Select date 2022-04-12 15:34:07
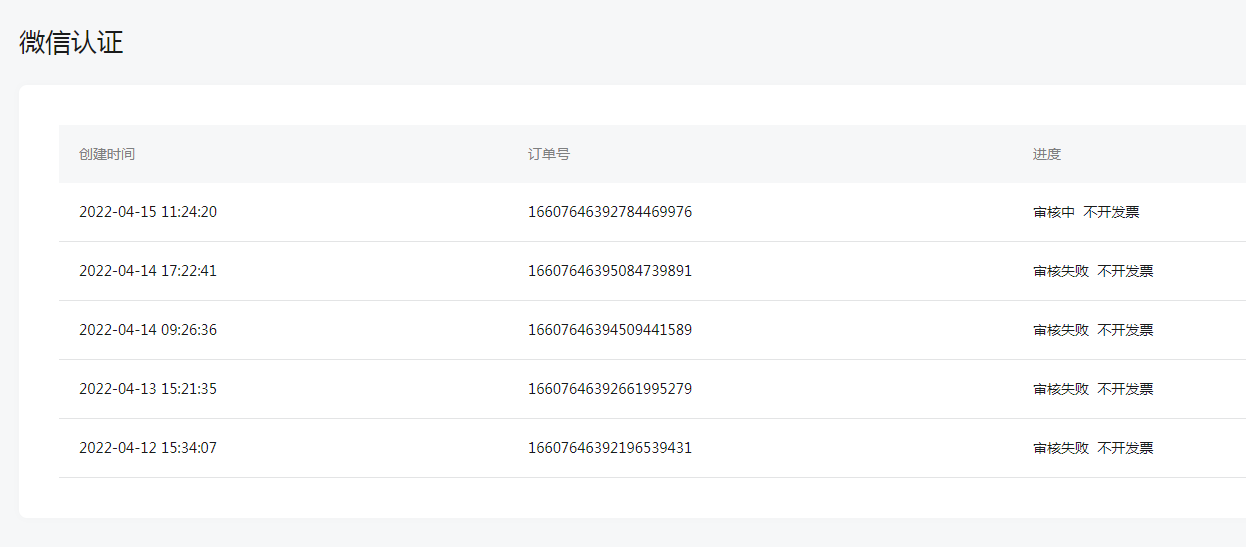The width and height of the screenshot is (1246, 547). click(148, 448)
